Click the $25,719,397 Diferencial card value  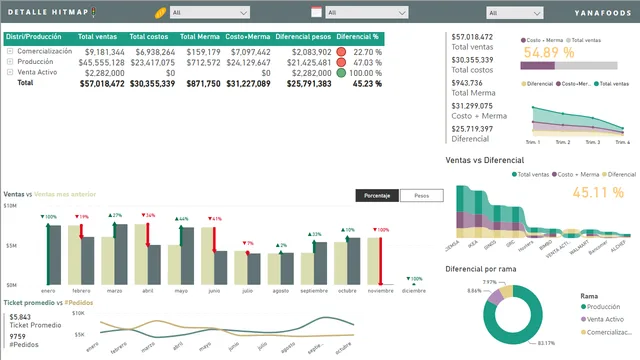click(x=472, y=129)
